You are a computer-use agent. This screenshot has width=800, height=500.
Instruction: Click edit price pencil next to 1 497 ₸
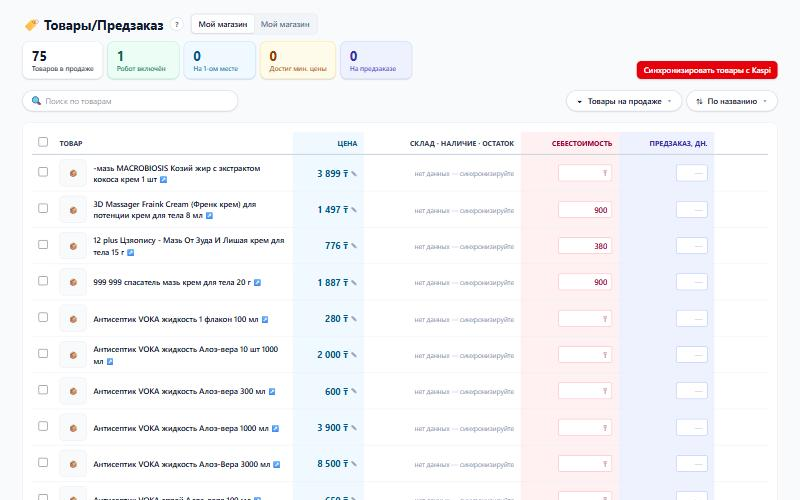354,210
